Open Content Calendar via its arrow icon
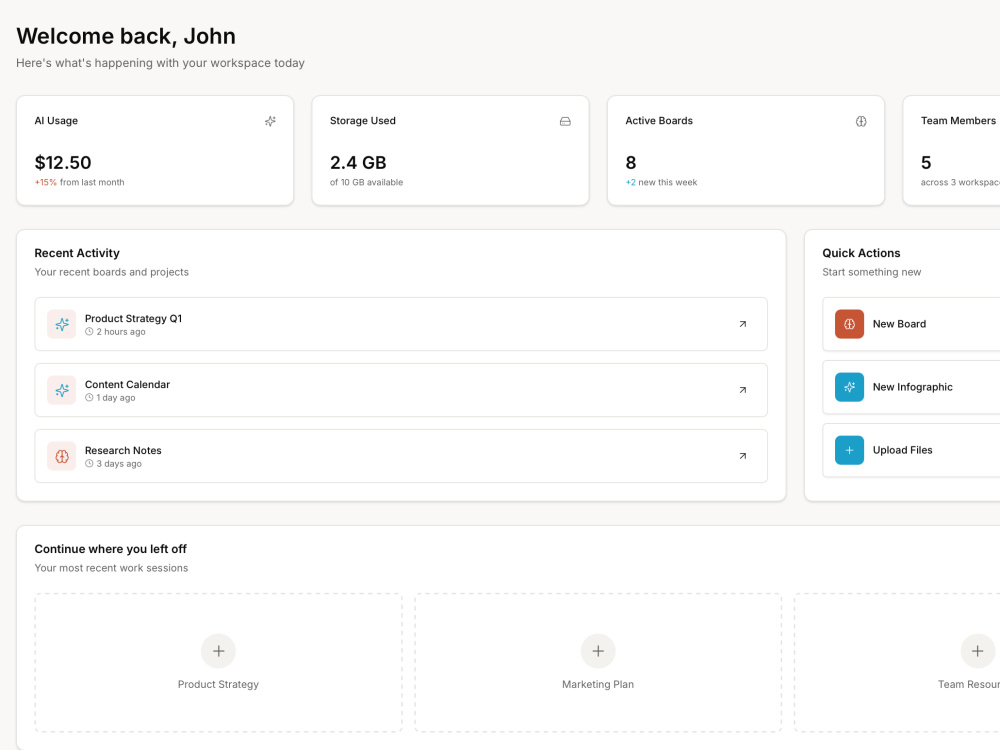 tap(743, 390)
